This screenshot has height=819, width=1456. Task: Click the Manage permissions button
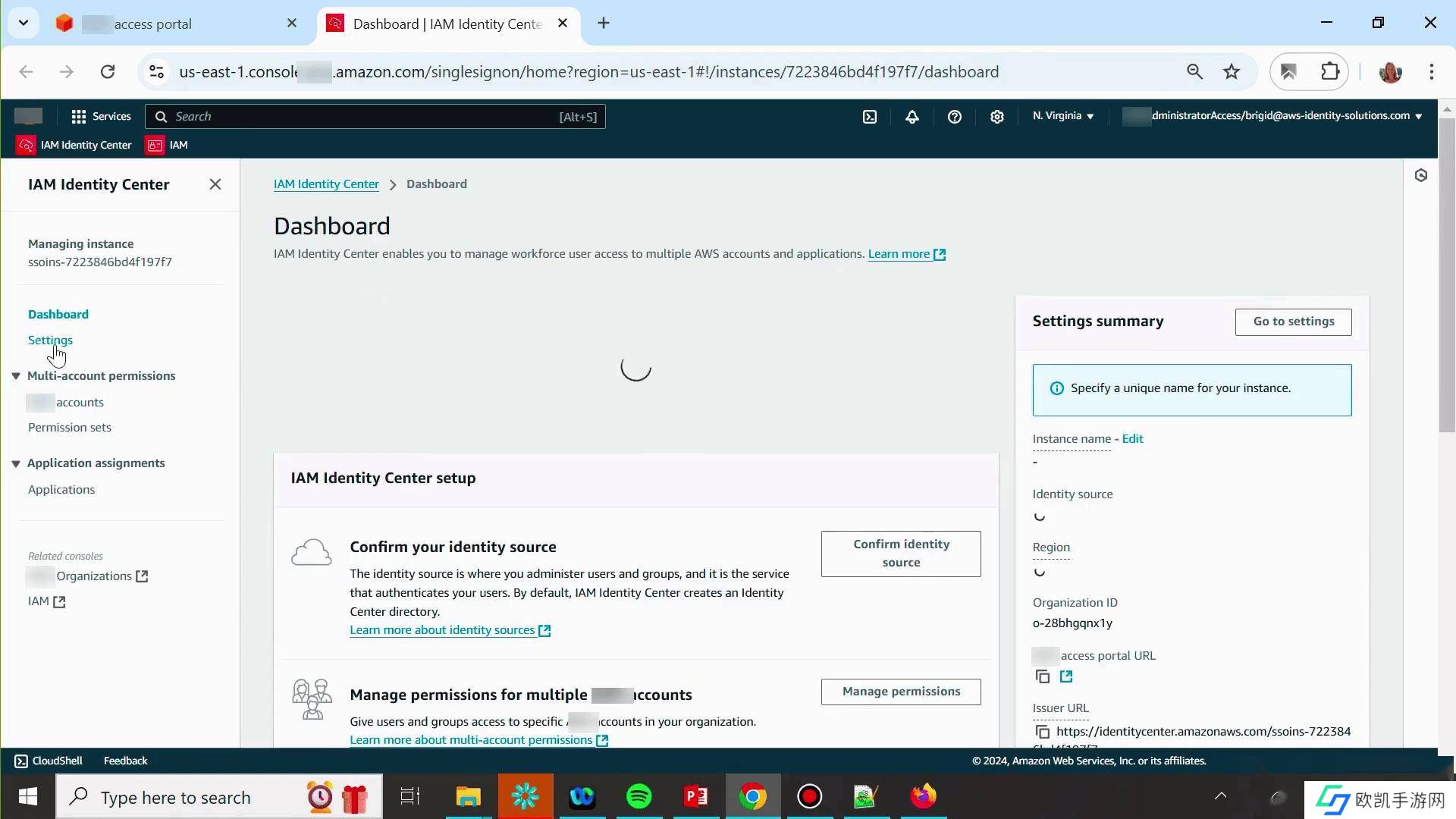tap(901, 692)
